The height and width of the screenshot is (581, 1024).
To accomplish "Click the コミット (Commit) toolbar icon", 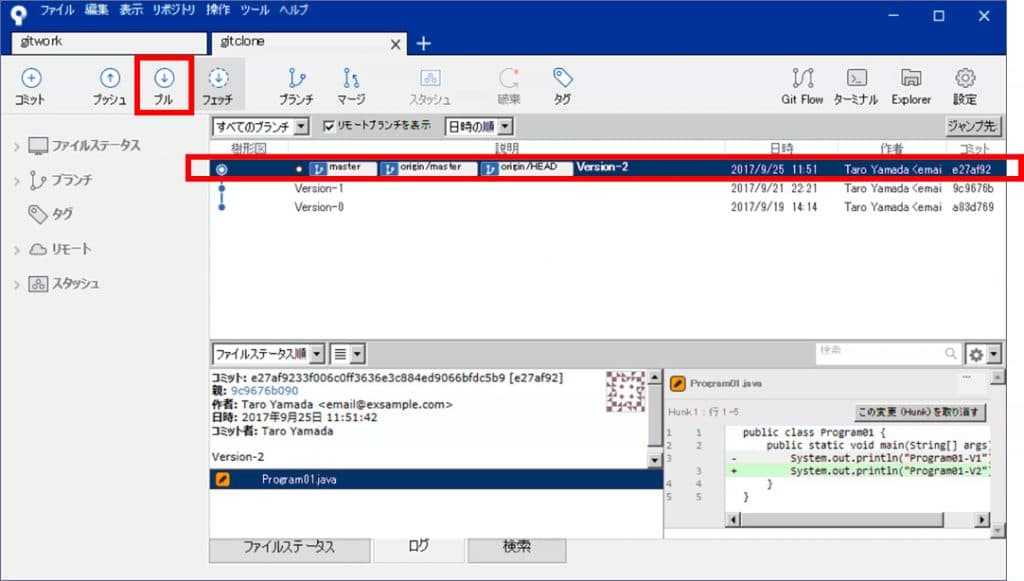I will click(x=30, y=85).
